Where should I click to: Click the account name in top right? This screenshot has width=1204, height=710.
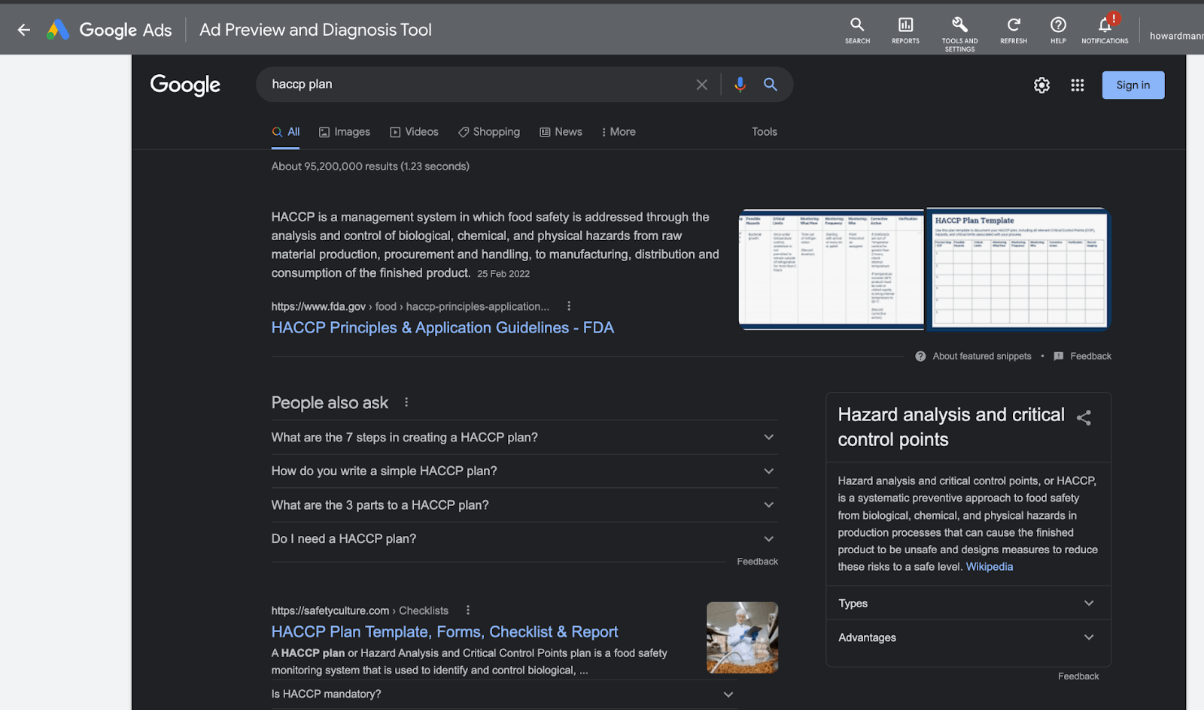(1176, 36)
